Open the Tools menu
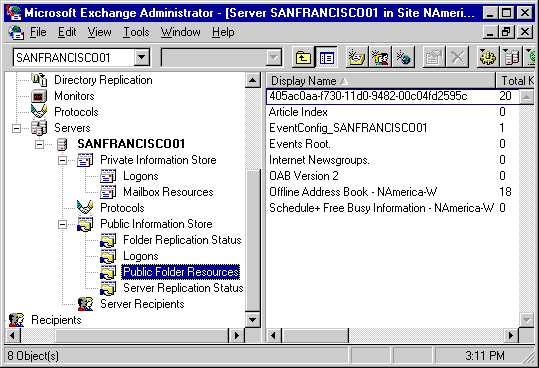Image resolution: width=539 pixels, height=368 pixels. 136,32
